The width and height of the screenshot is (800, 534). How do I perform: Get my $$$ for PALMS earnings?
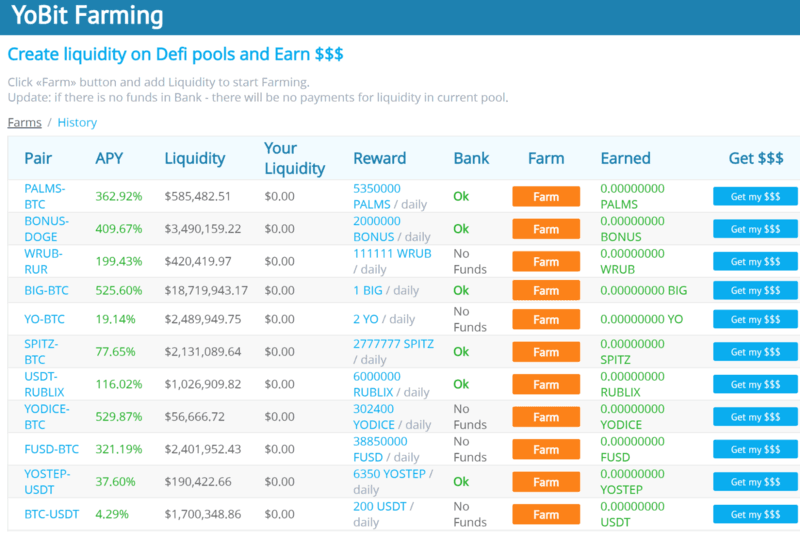click(755, 196)
